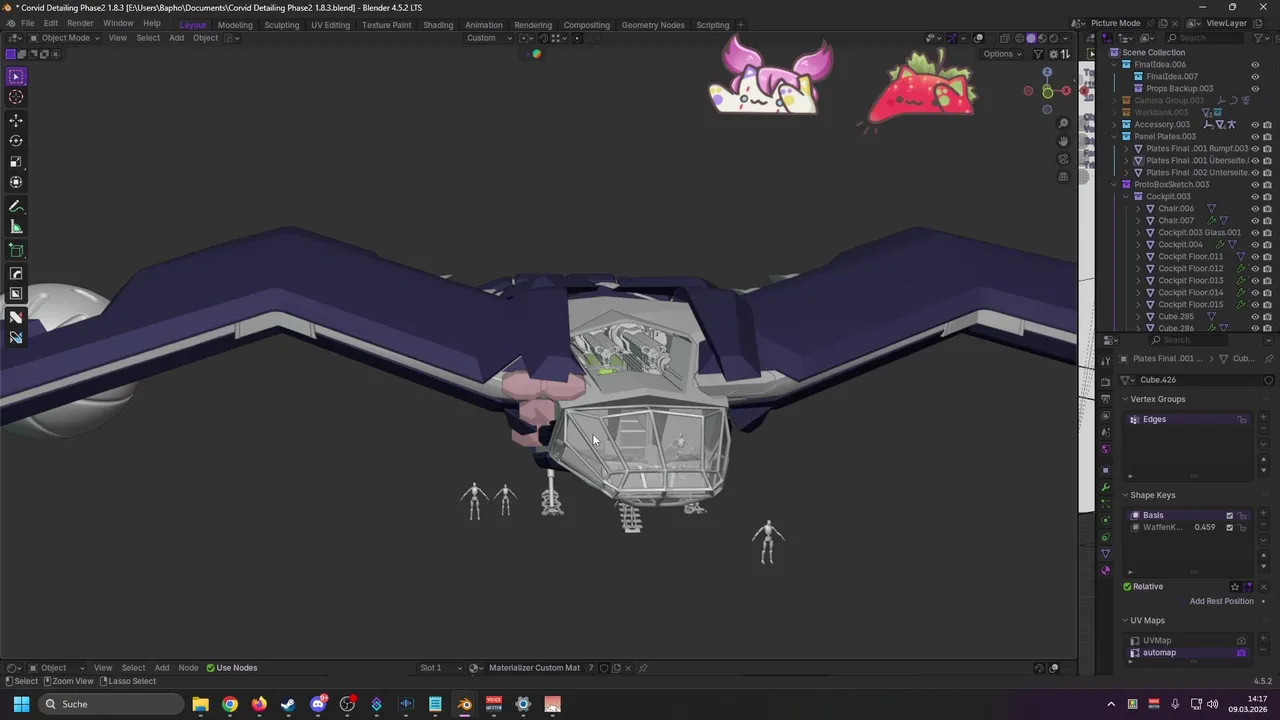This screenshot has width=1280, height=720.
Task: Add a new vertex group with plus
Action: point(1263,417)
